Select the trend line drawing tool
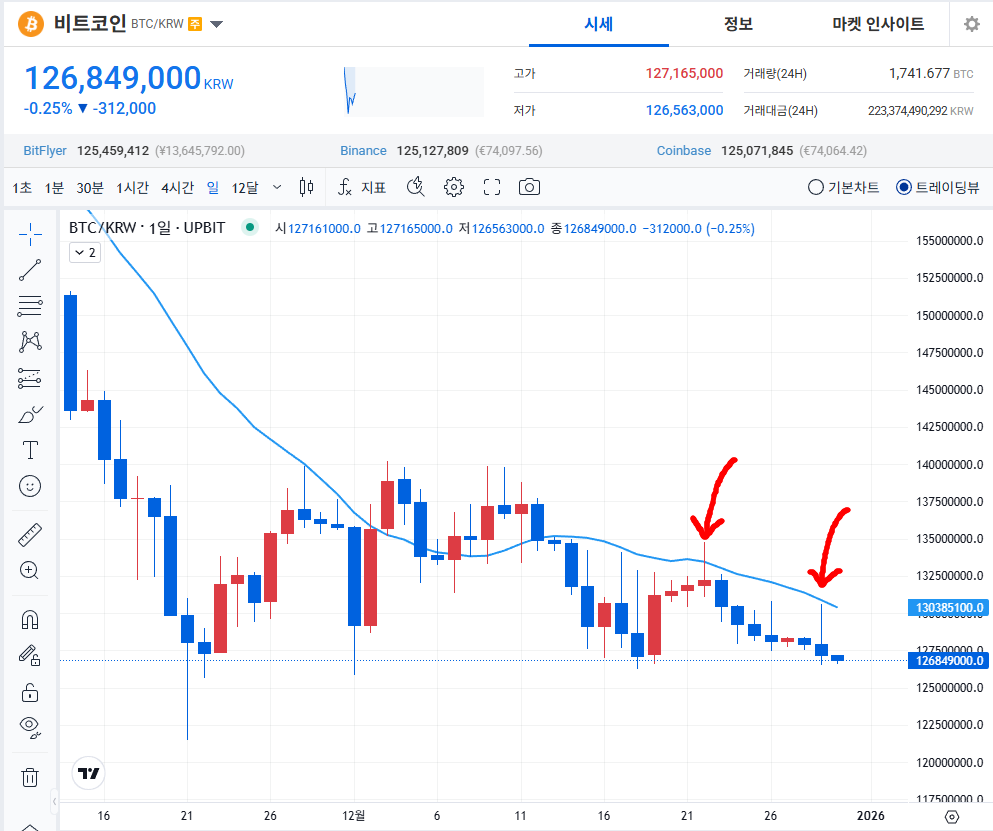 pos(29,270)
